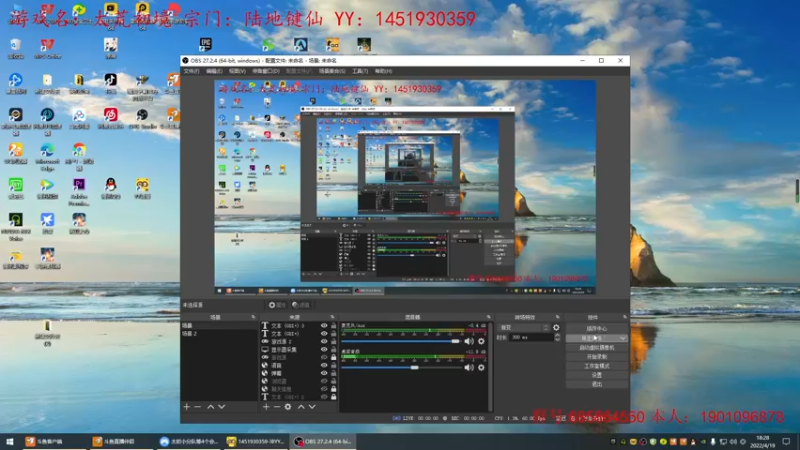Screen dimensions: 800x450
Task: Unlock the 聊天信息 source padlock
Action: pos(334,389)
